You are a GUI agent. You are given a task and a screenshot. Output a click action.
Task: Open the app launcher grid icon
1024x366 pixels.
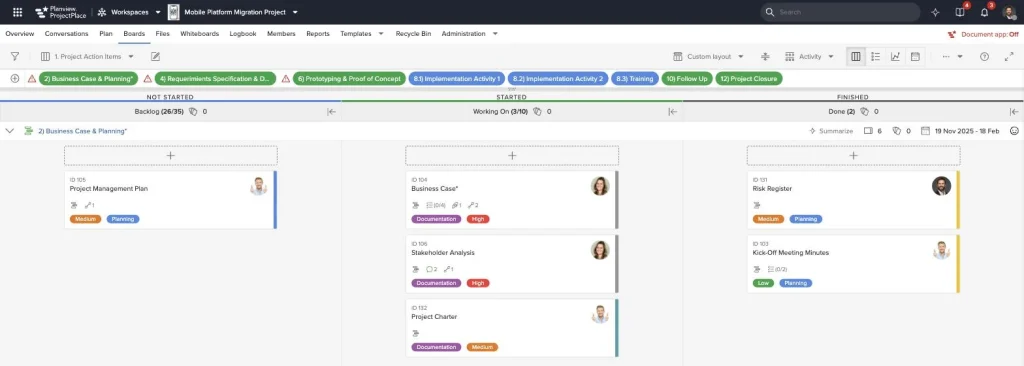tap(18, 12)
